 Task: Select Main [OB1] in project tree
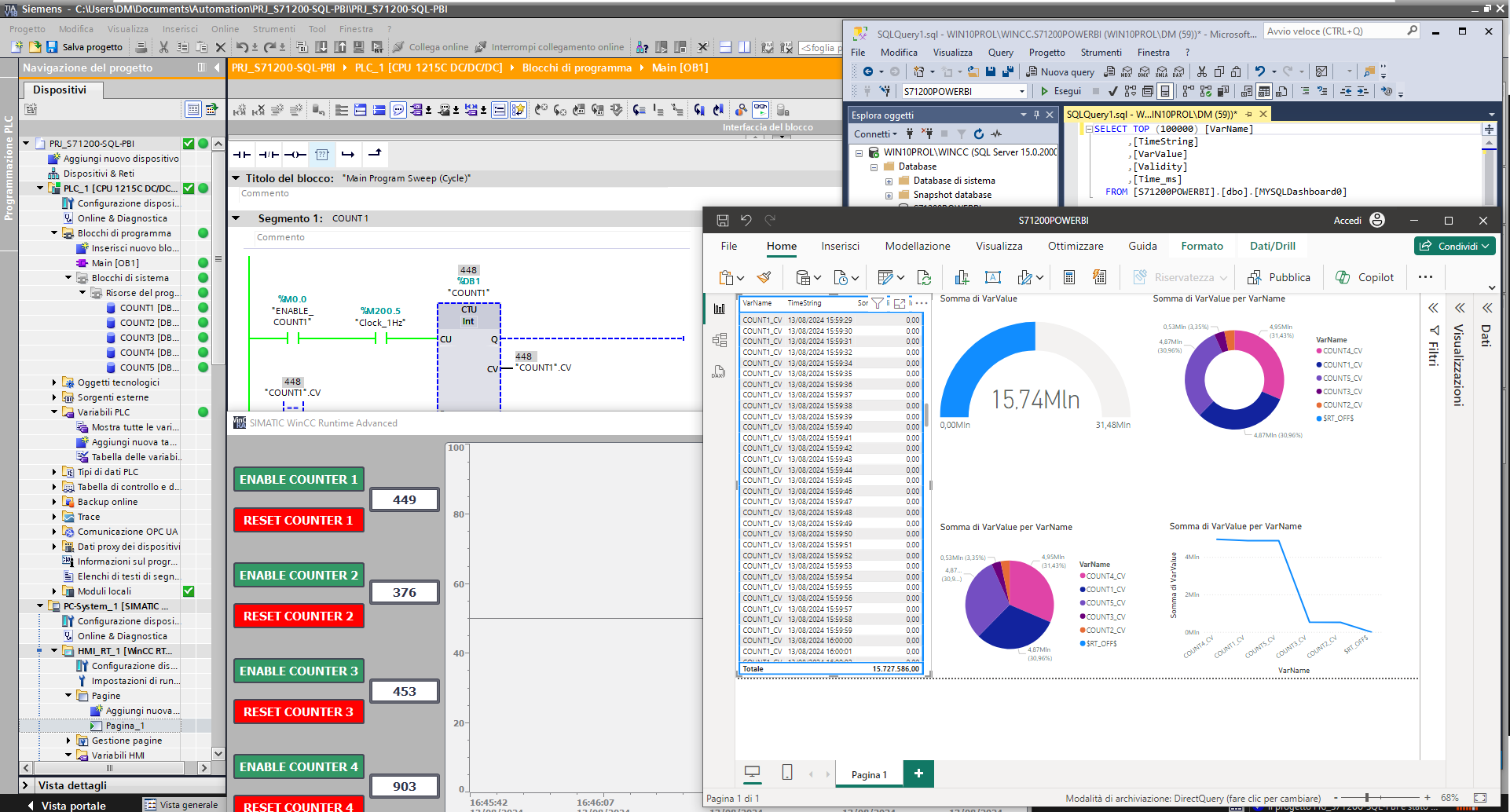(x=115, y=263)
